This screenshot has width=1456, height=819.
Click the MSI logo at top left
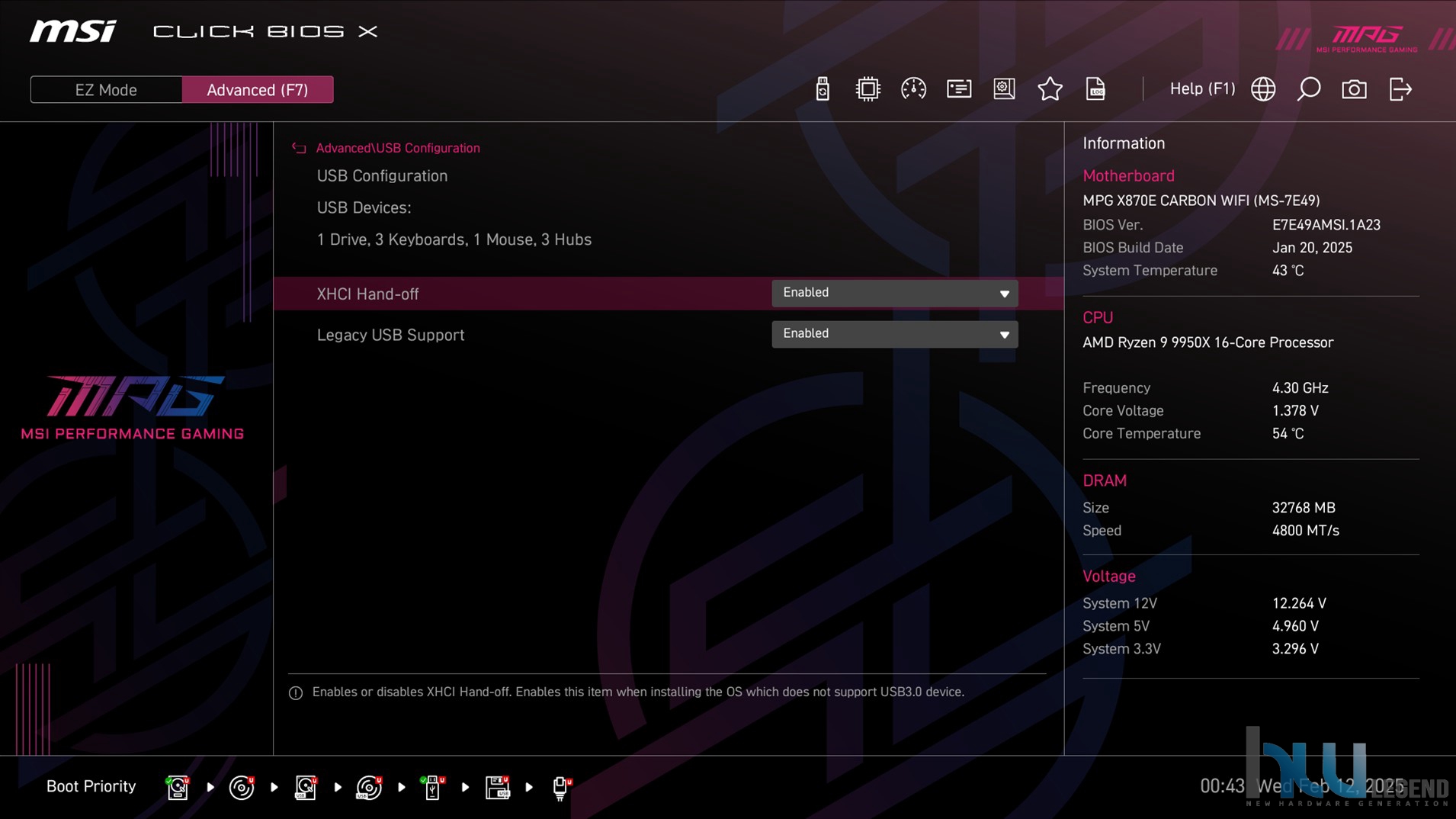point(73,31)
